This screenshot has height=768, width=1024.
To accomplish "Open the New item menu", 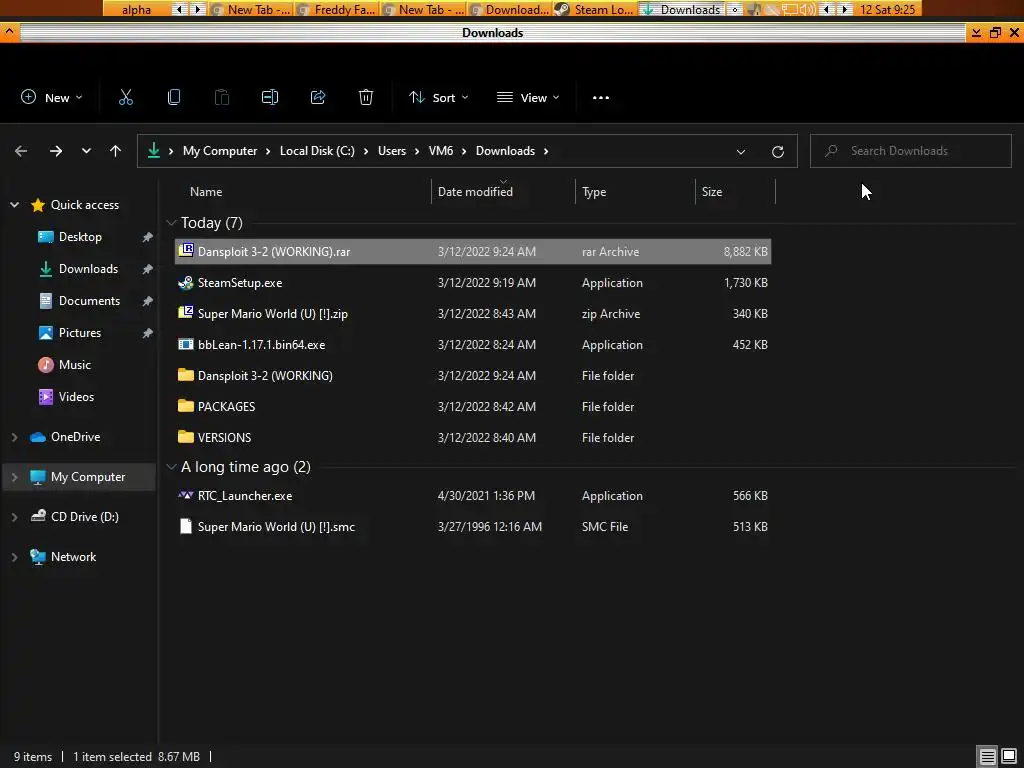I will click(x=52, y=97).
